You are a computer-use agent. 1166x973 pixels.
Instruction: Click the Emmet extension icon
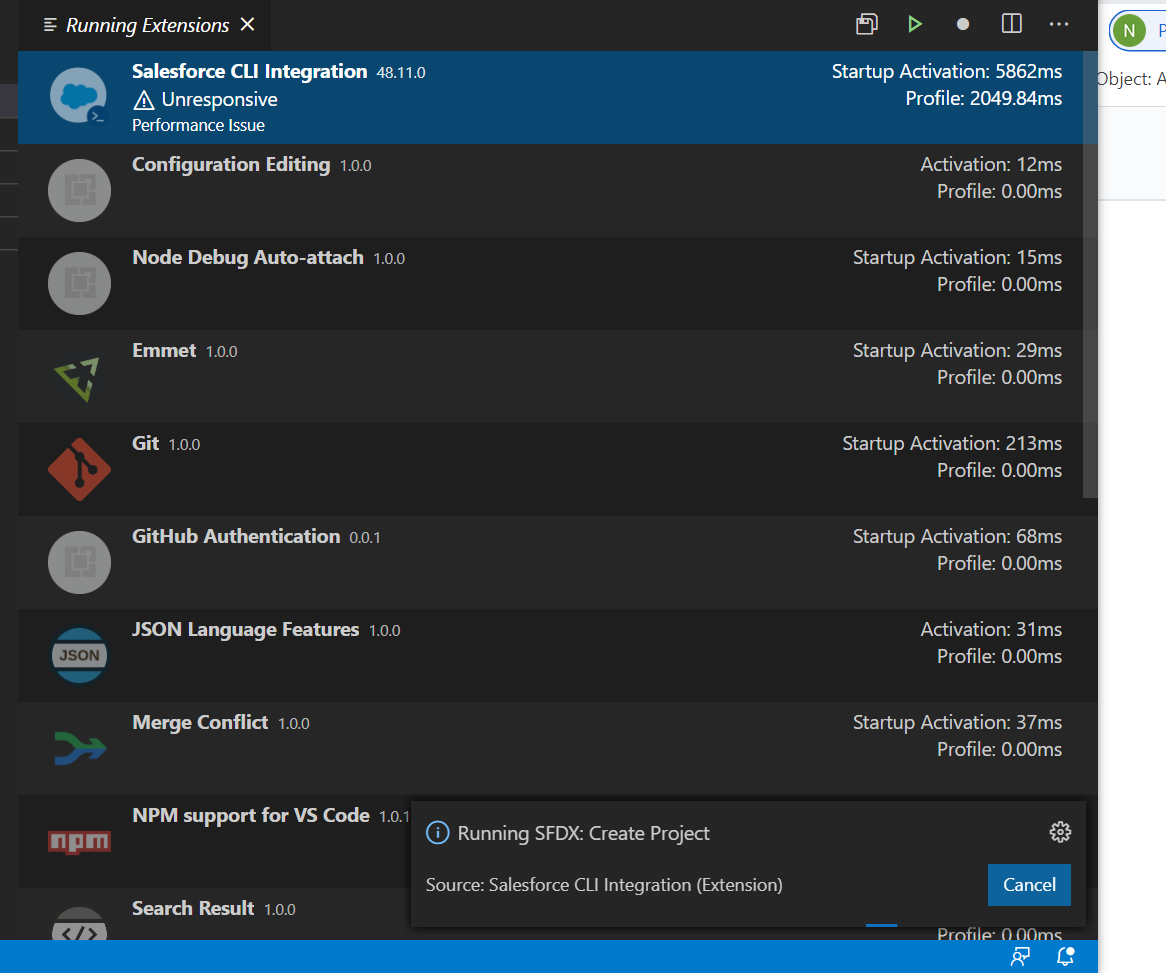point(78,378)
